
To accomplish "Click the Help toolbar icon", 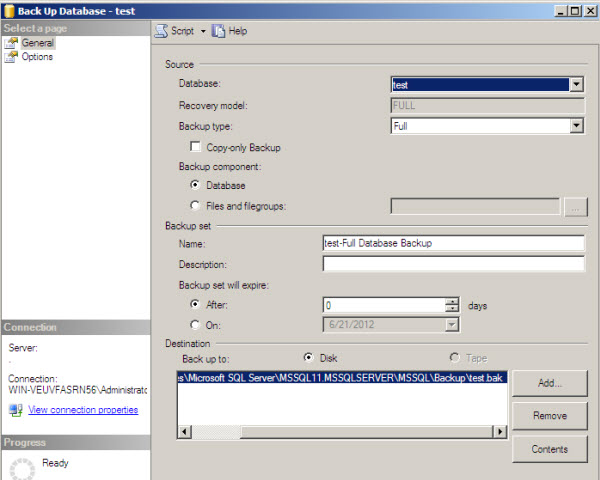I will point(218,31).
